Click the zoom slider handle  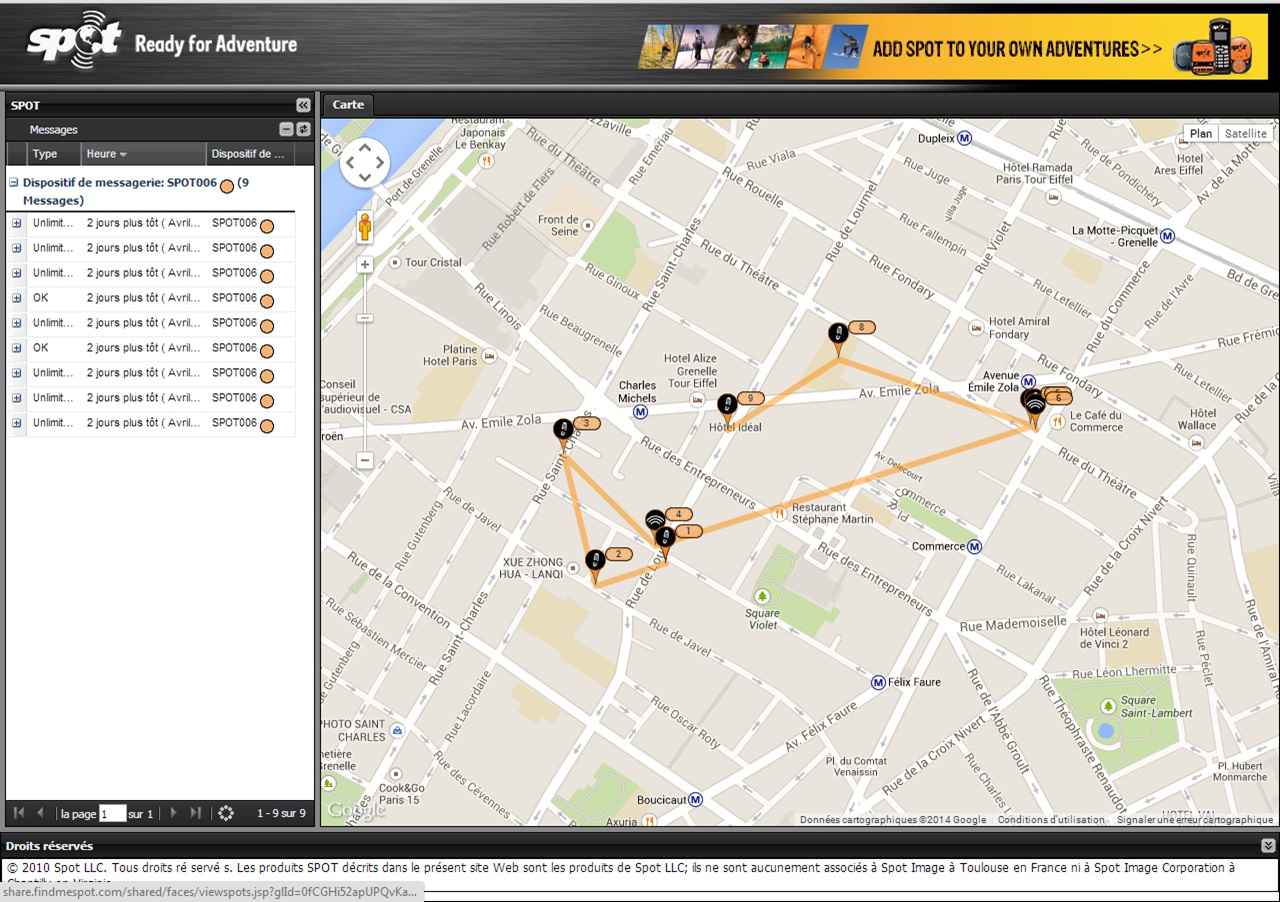[x=365, y=318]
